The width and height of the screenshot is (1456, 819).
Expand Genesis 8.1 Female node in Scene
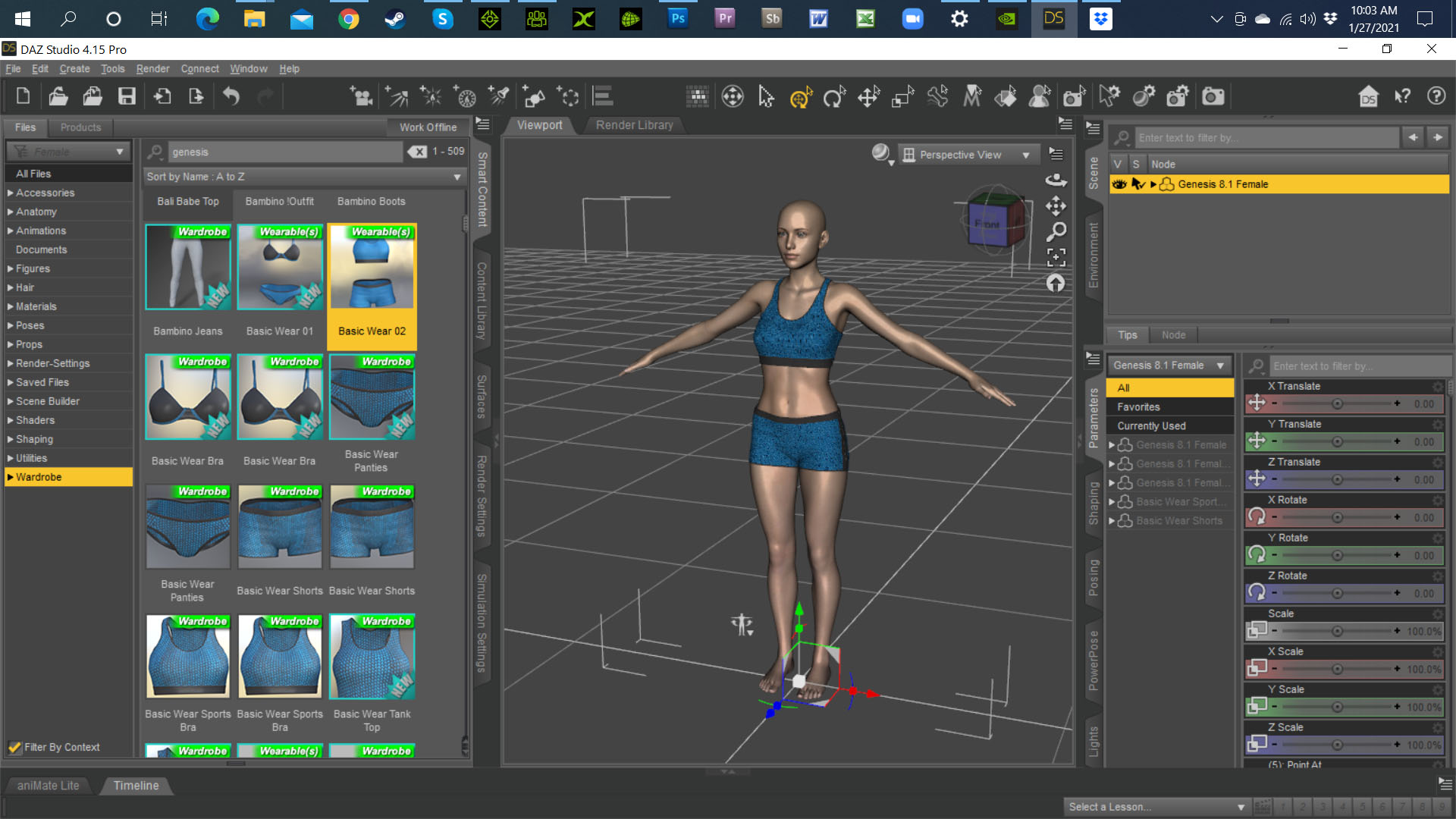[1153, 184]
